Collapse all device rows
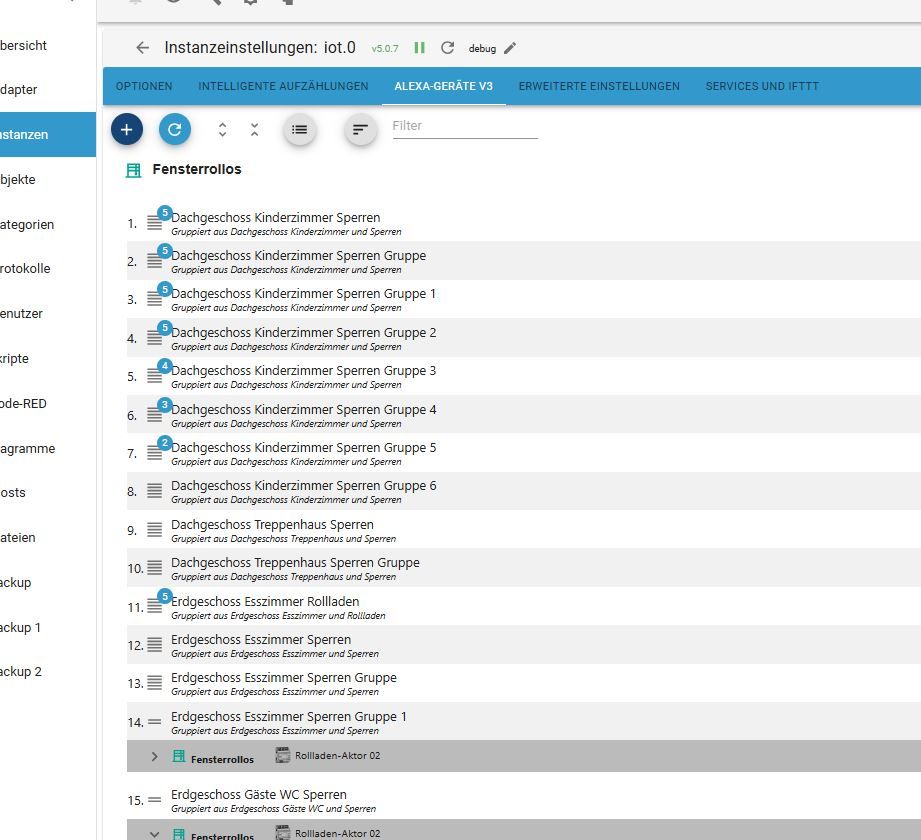 [x=254, y=130]
